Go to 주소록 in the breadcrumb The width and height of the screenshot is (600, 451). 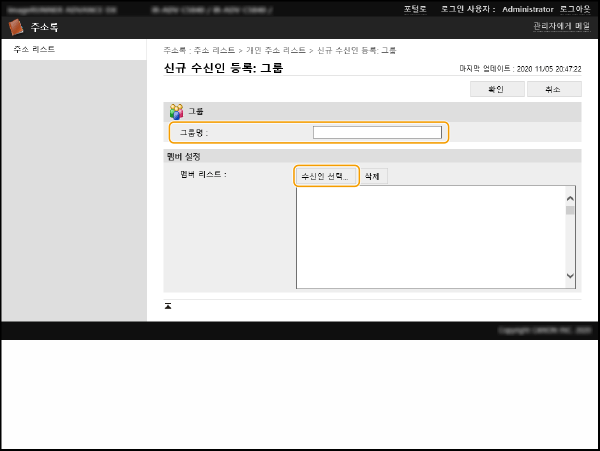coord(175,49)
